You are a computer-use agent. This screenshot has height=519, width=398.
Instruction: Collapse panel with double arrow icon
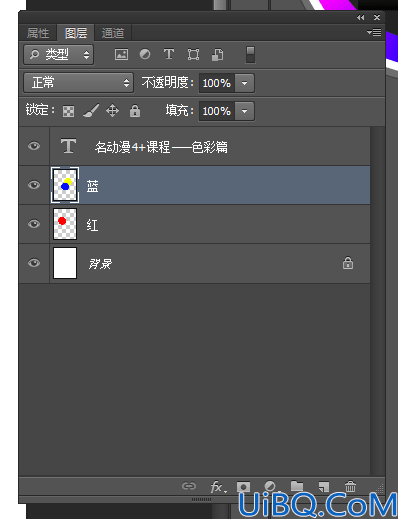[361, 17]
